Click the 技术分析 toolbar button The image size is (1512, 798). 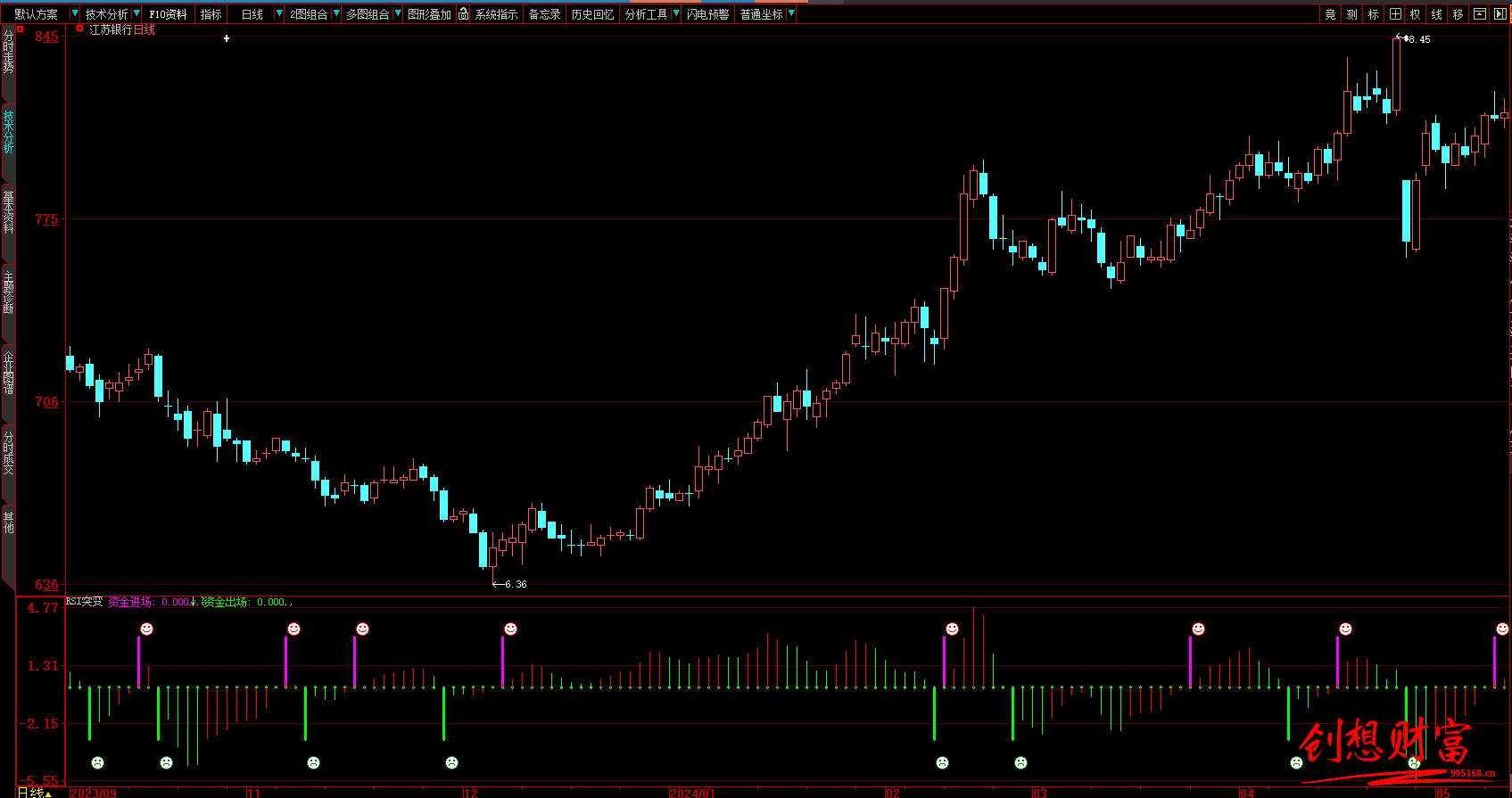(x=106, y=14)
